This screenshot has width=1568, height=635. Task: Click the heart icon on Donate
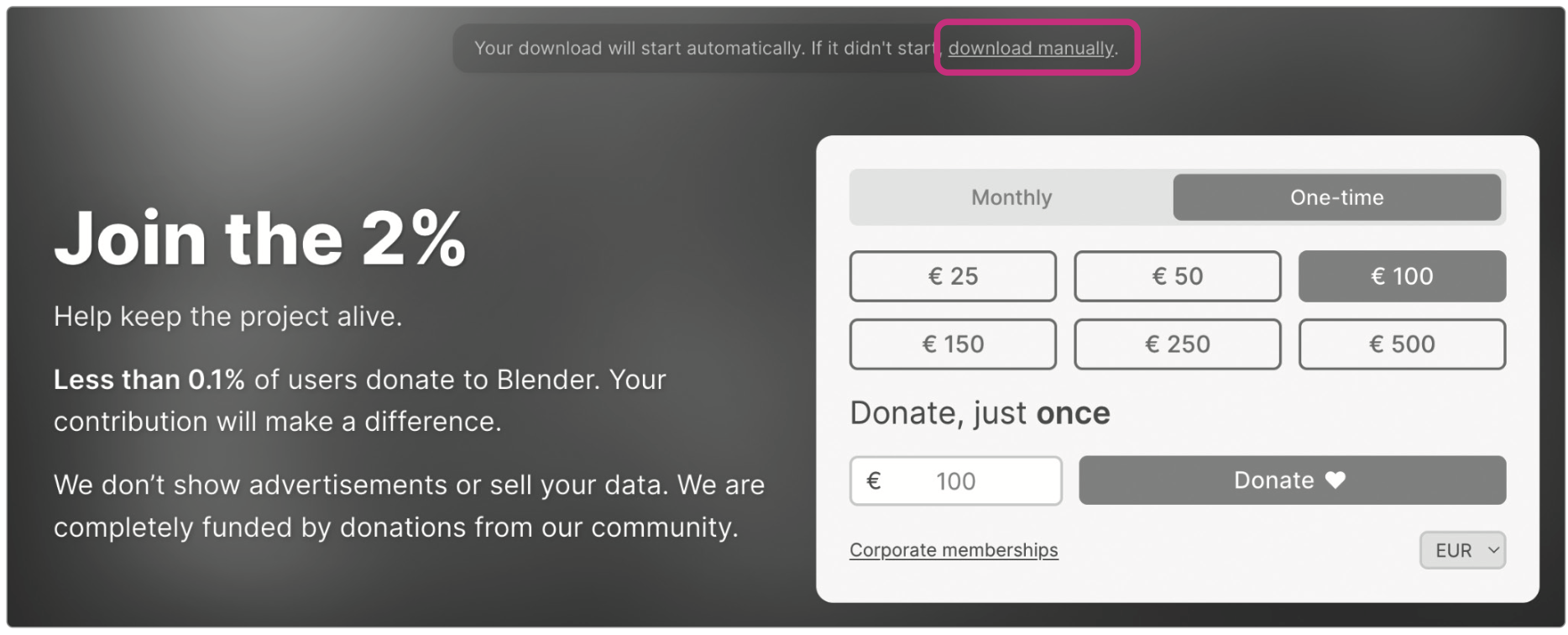1335,480
